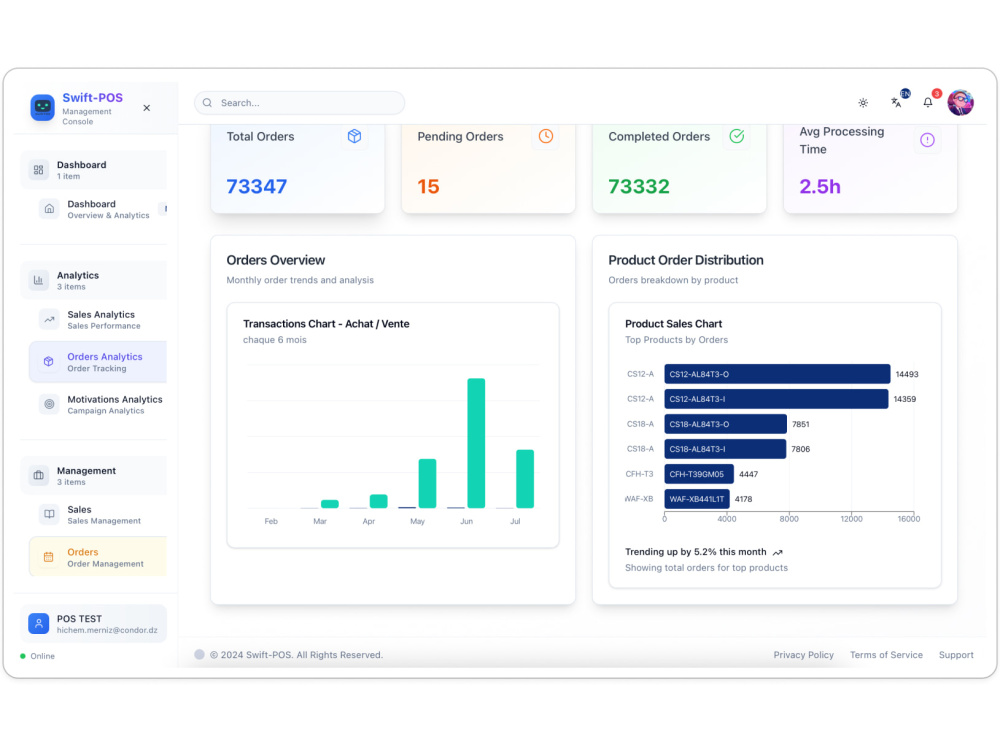This screenshot has height=750, width=1000.
Task: Click the footer circle icon beside copyright
Action: pyautogui.click(x=200, y=654)
